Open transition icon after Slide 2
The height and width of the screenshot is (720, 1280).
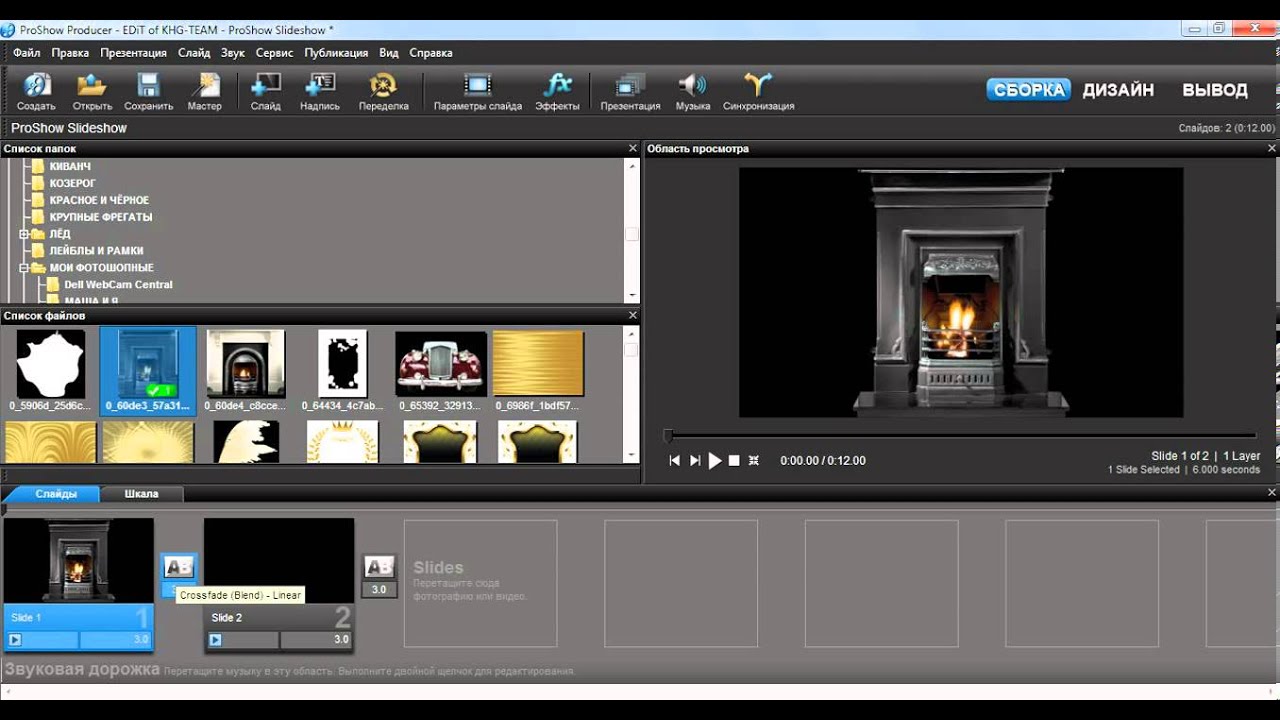tap(379, 567)
